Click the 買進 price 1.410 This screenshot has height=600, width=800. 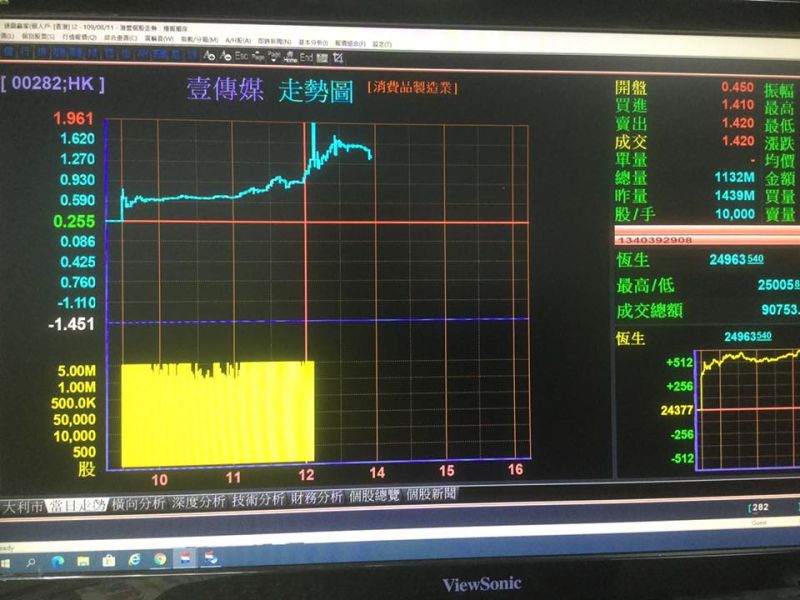[738, 105]
